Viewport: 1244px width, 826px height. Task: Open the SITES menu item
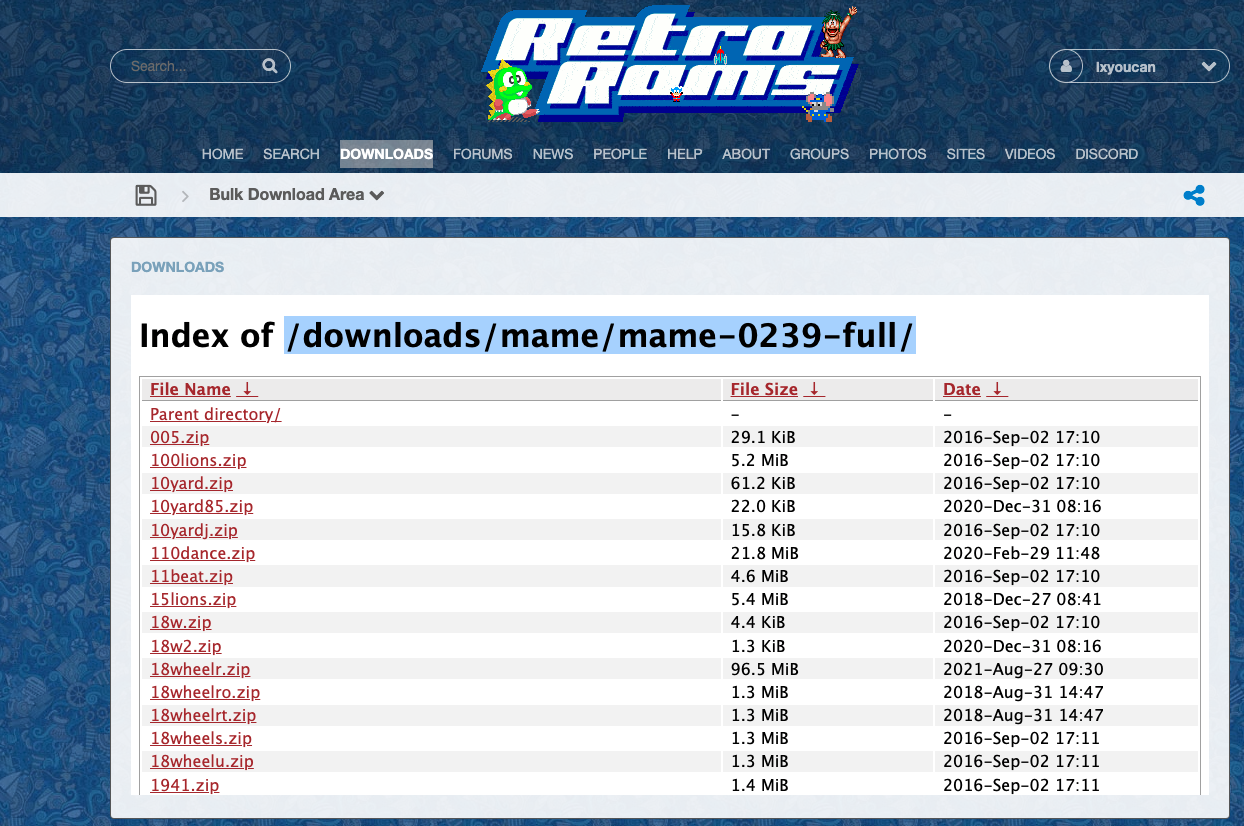coord(966,154)
